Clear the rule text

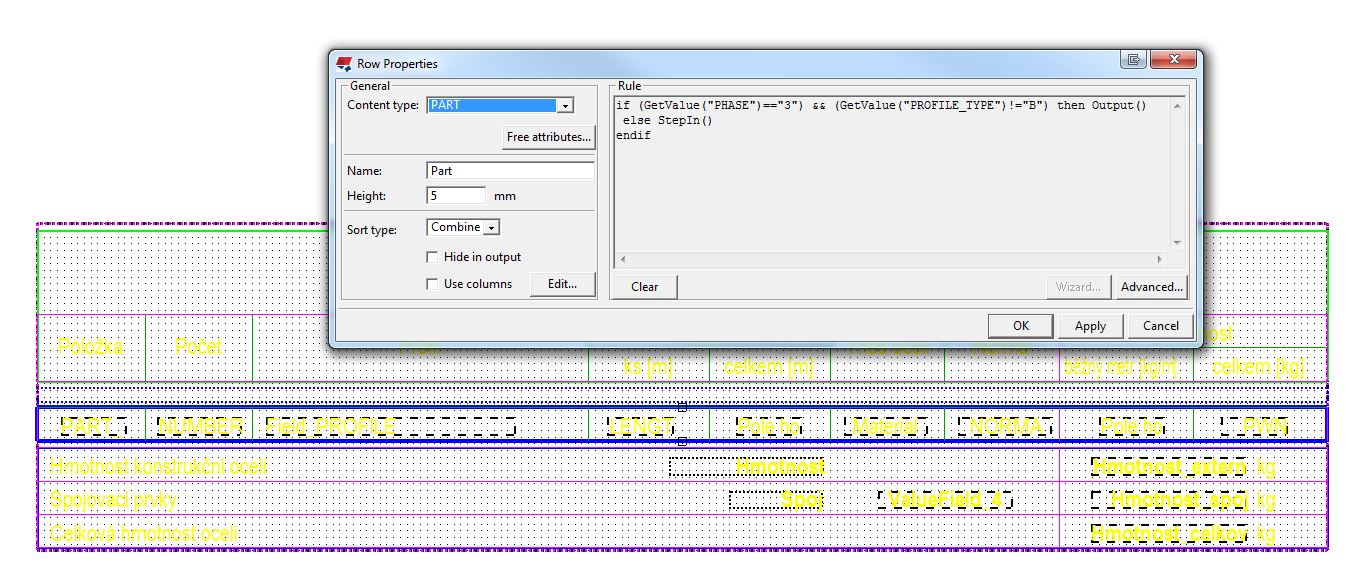pyautogui.click(x=644, y=287)
